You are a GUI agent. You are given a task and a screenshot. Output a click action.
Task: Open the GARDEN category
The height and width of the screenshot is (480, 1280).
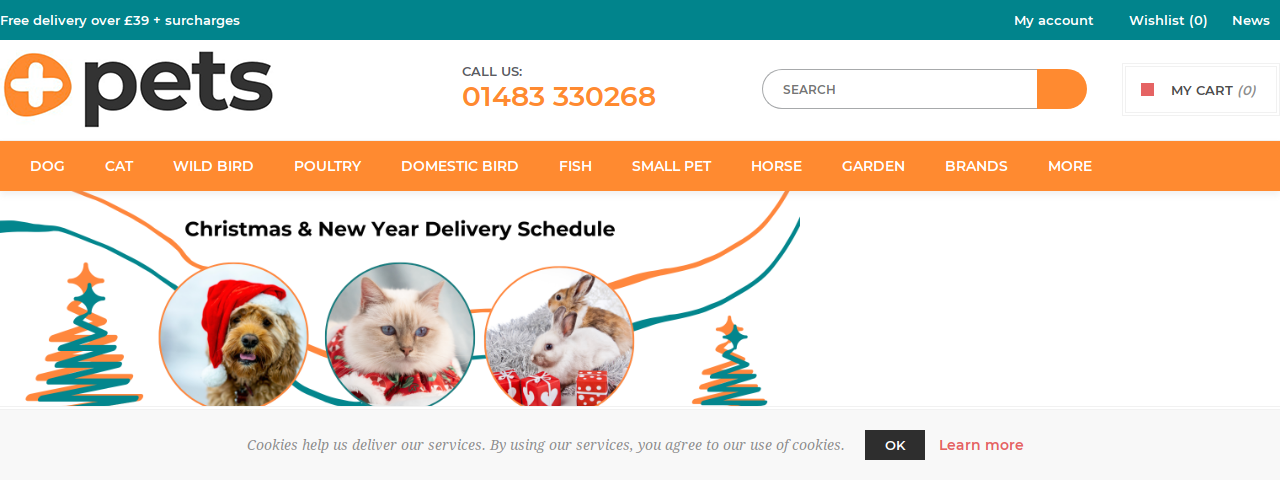873,166
